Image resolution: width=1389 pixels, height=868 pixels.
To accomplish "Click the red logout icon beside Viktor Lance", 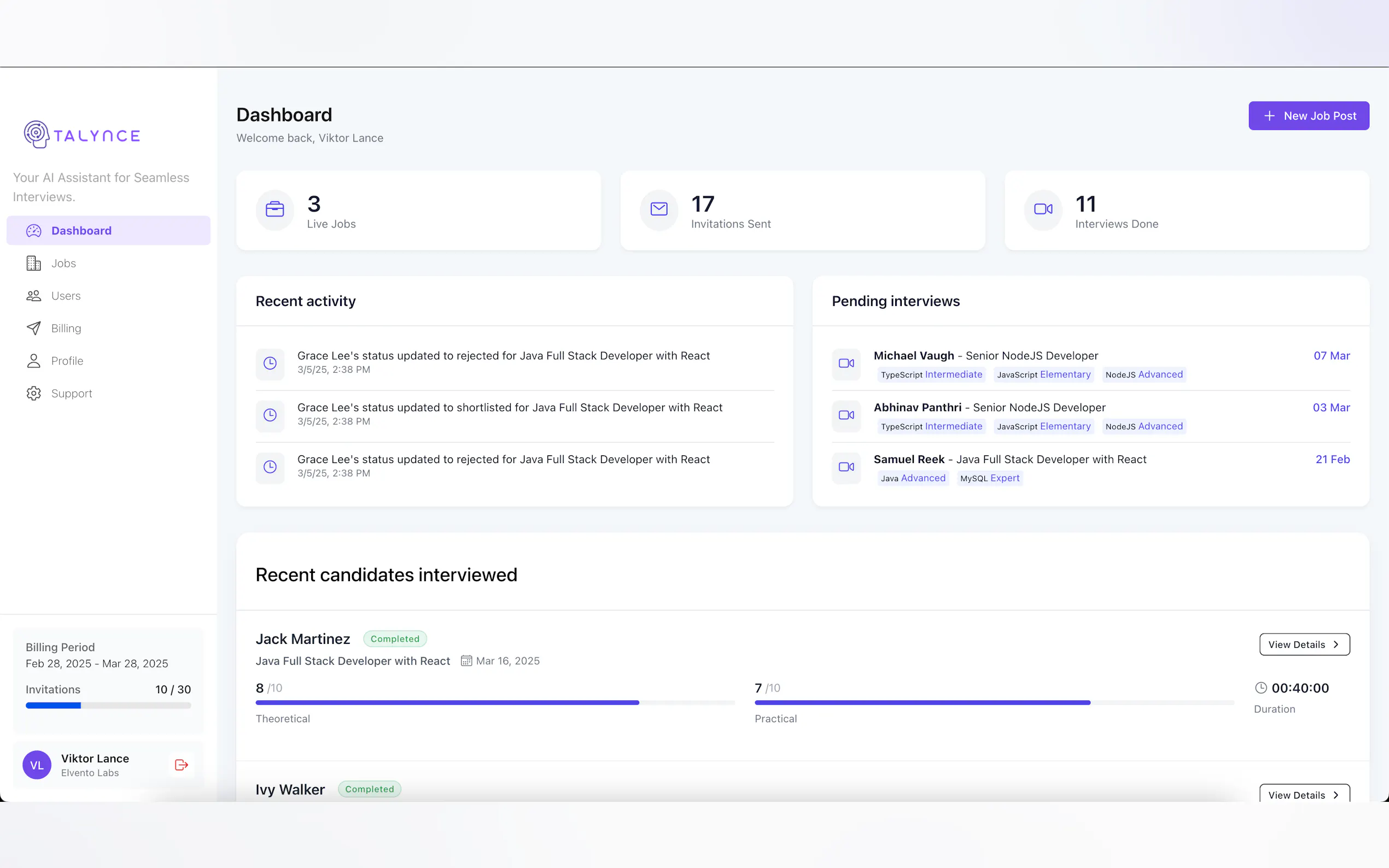I will point(181,765).
